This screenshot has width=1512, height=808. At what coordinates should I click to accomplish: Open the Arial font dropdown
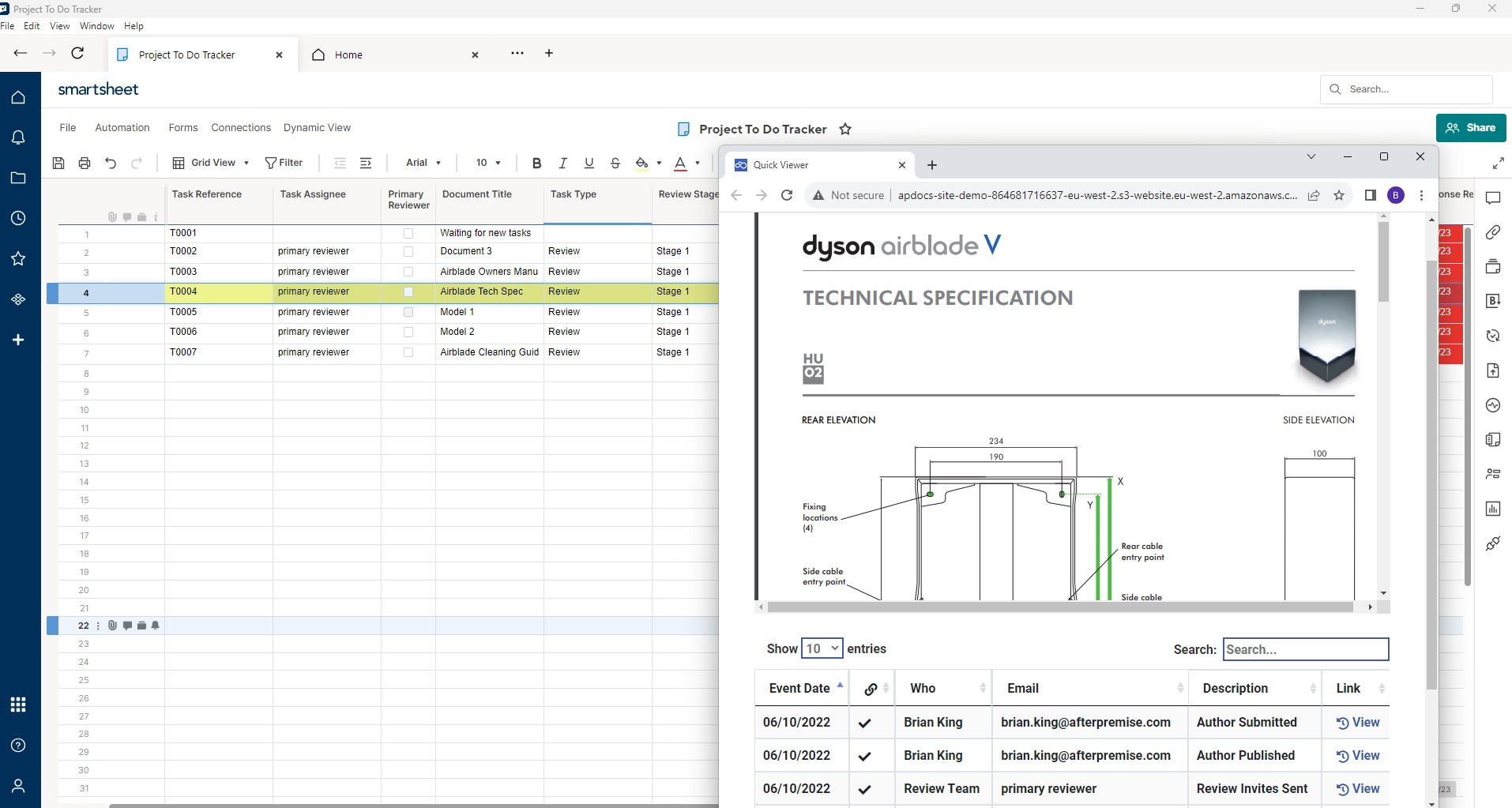[423, 163]
